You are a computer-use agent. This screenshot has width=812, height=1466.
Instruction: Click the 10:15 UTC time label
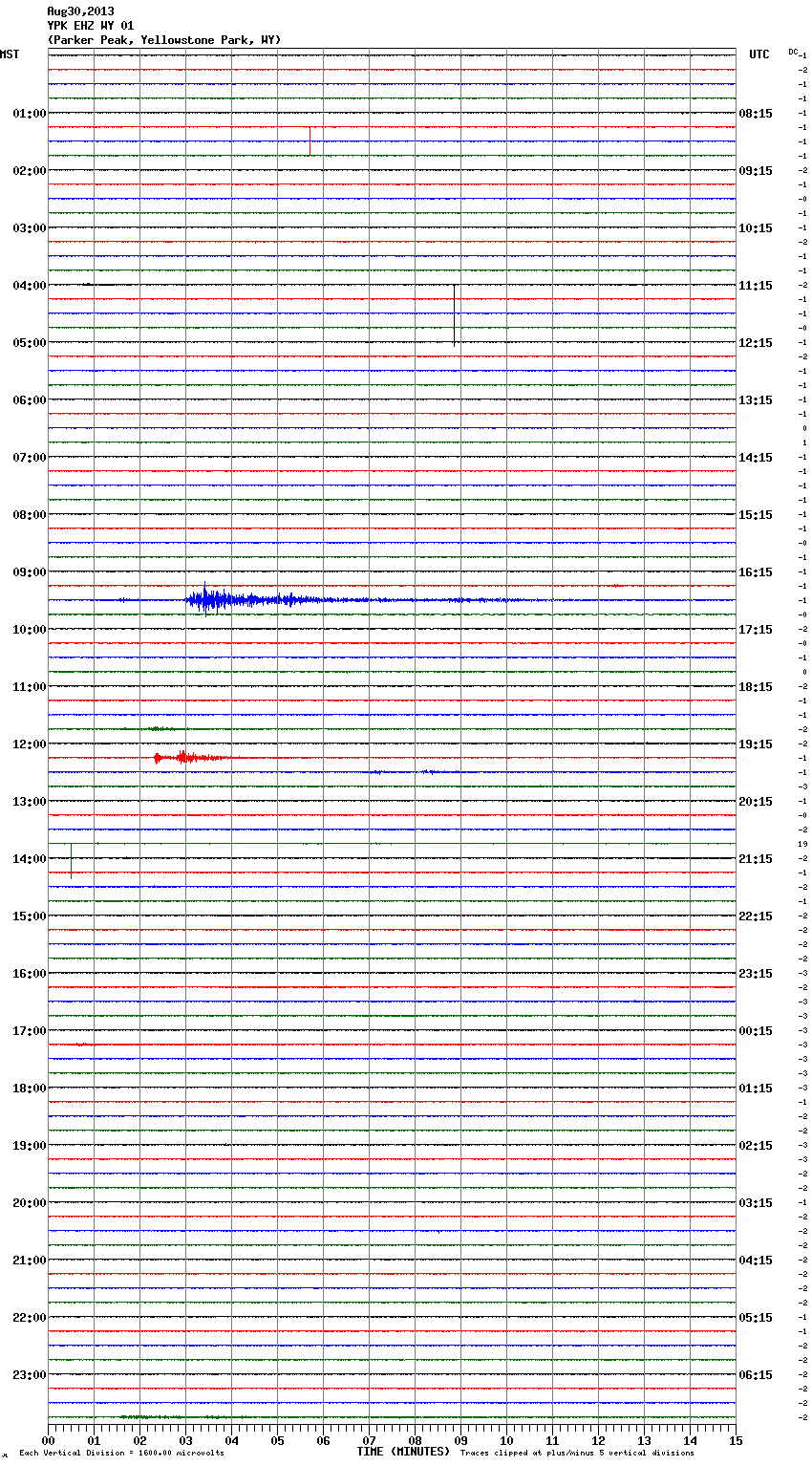[756, 227]
